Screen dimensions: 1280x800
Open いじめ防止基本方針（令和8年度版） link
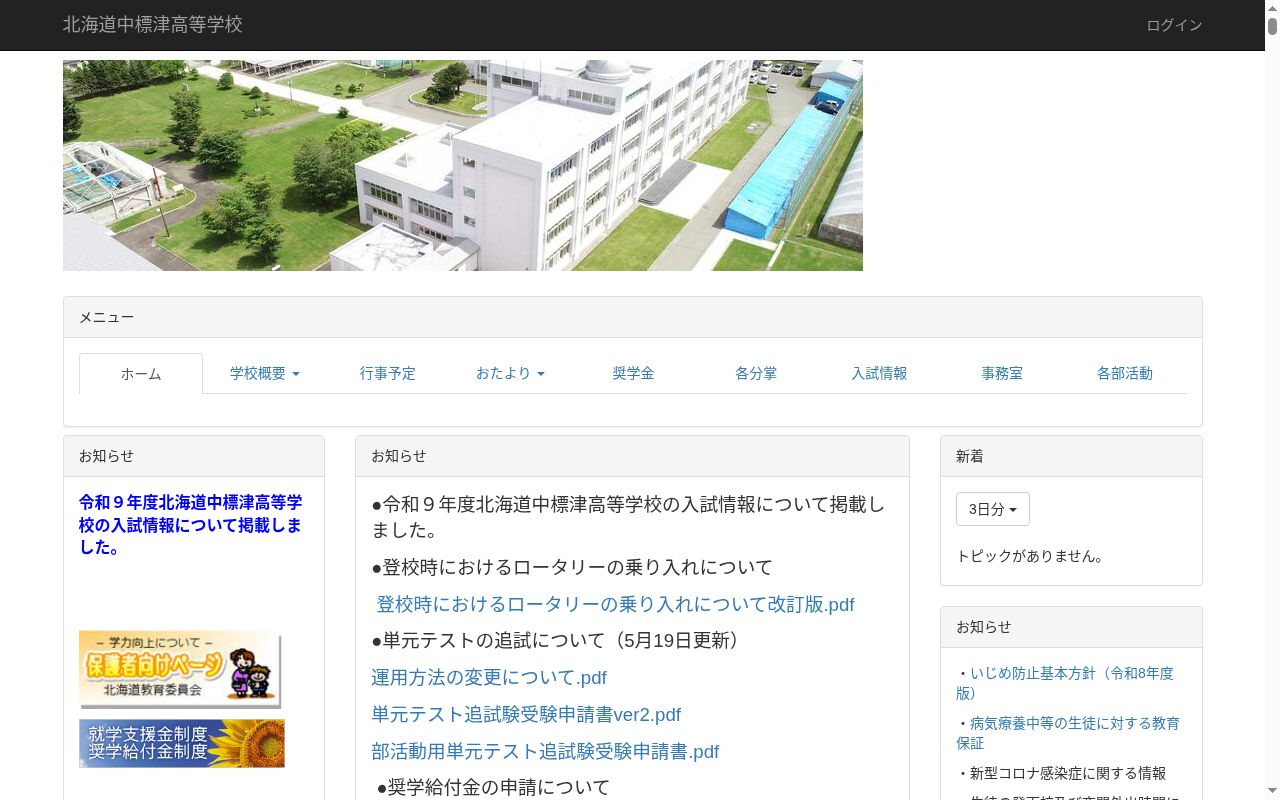[1065, 683]
